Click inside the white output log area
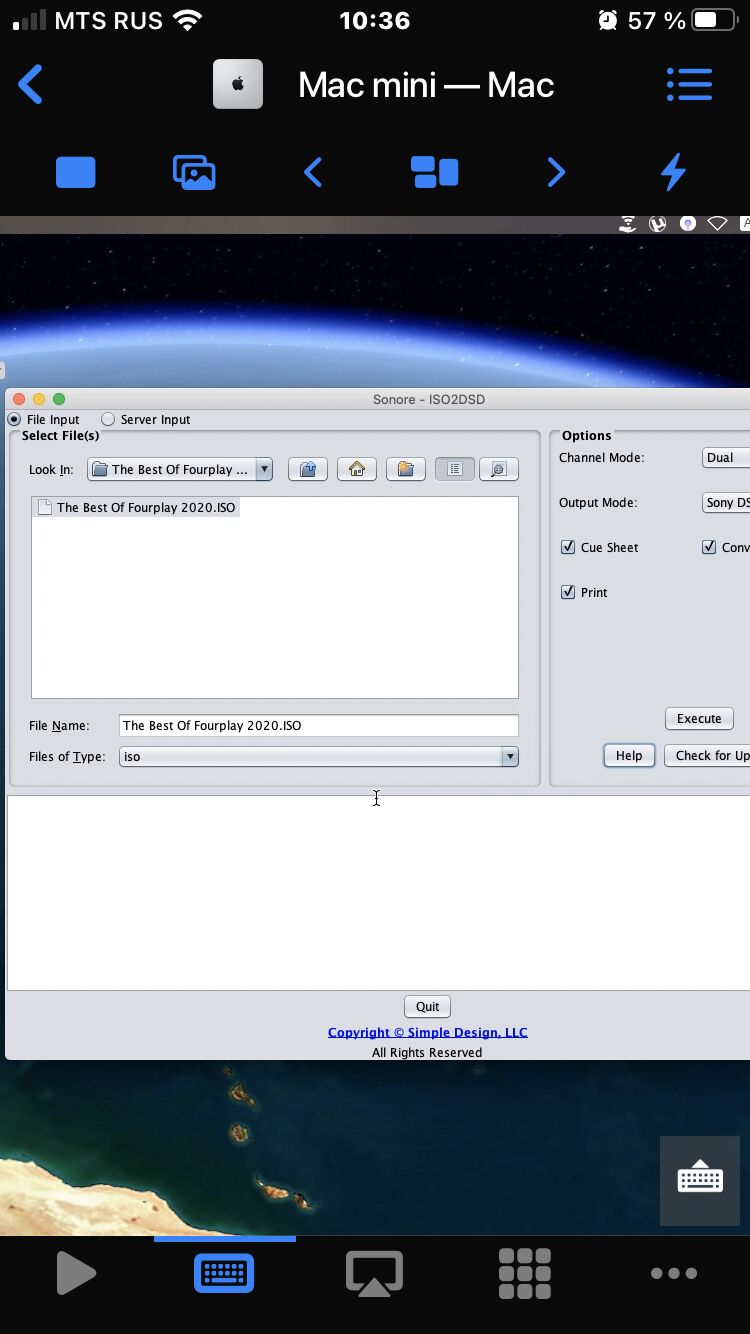750x1334 pixels. pos(378,892)
